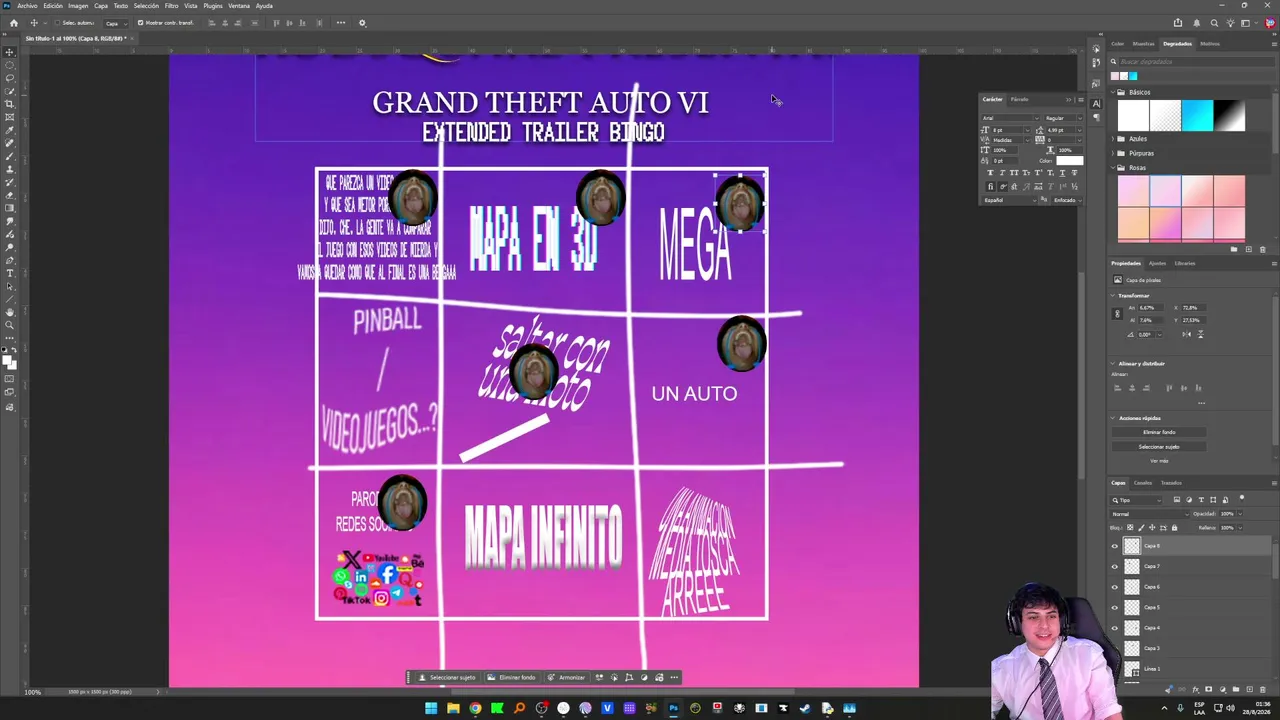Select the Horizontal Type tool
The width and height of the screenshot is (1280, 720).
click(10, 273)
